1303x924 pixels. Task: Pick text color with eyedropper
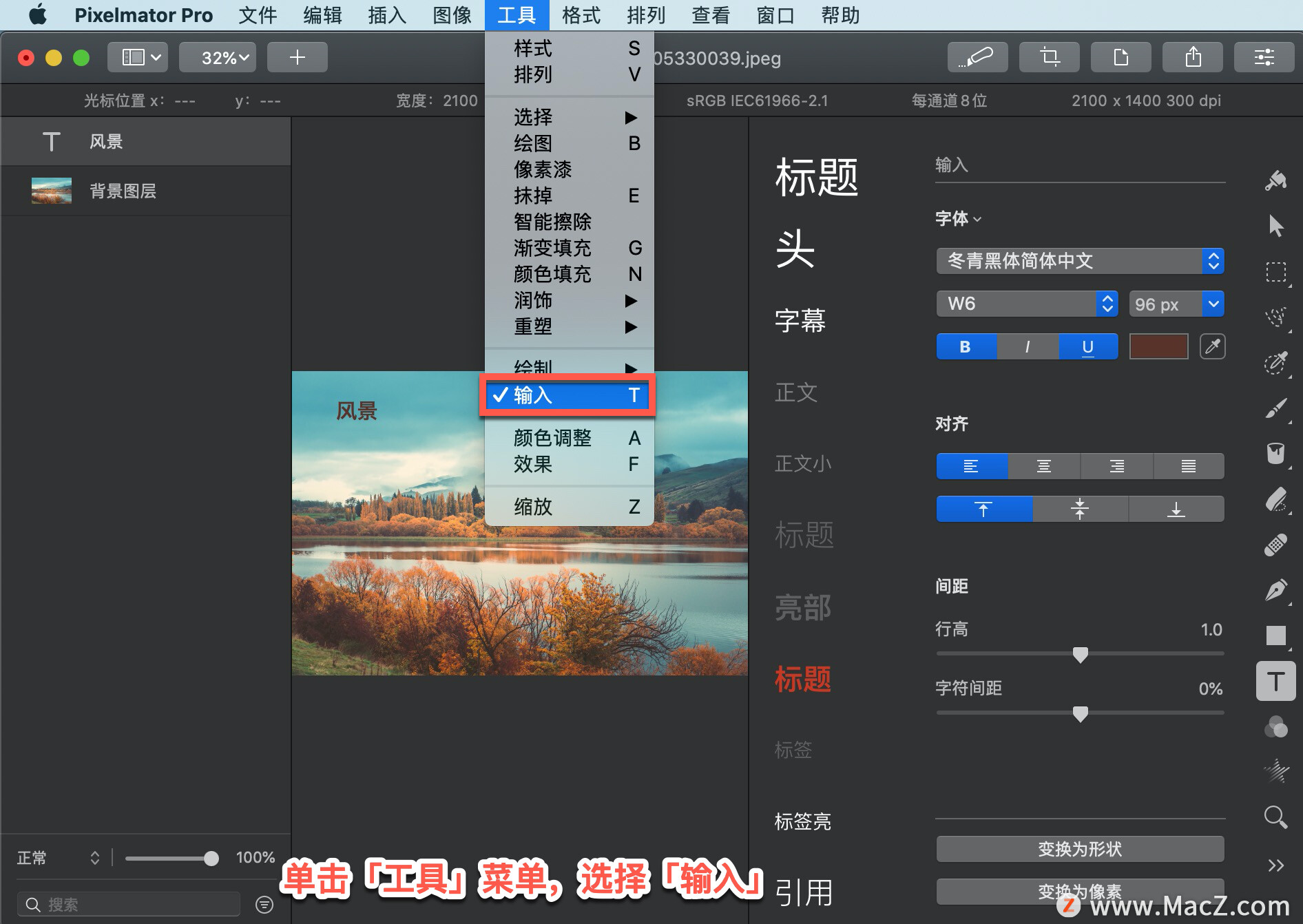click(x=1212, y=346)
